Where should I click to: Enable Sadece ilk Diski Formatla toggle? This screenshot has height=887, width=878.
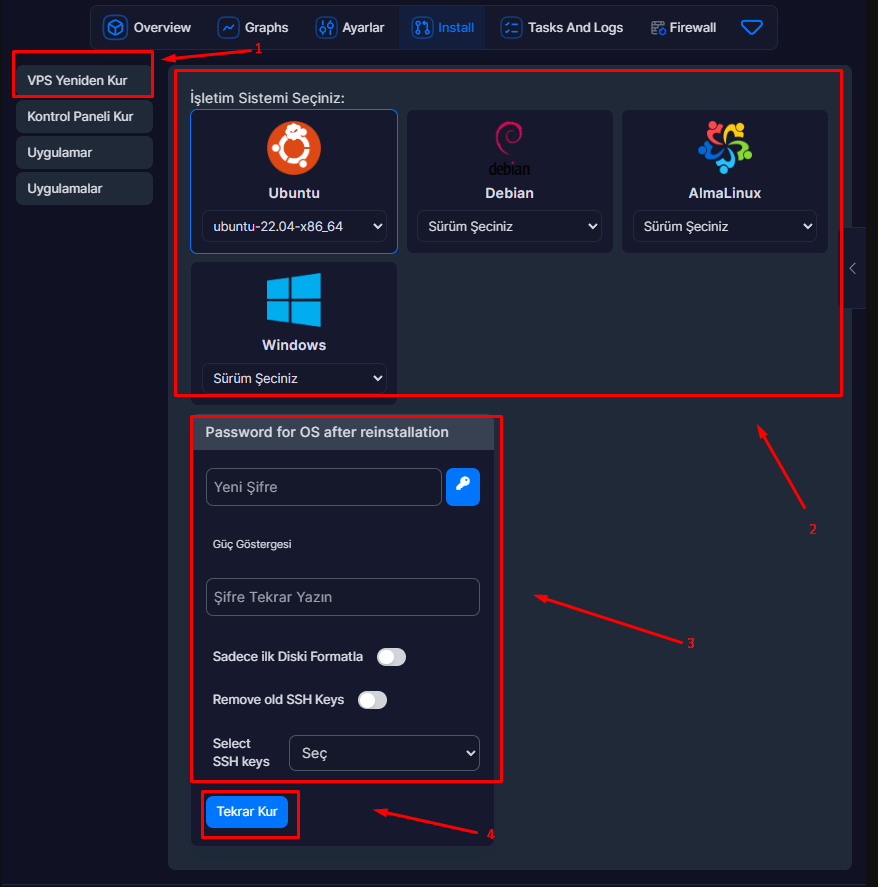pyautogui.click(x=391, y=657)
